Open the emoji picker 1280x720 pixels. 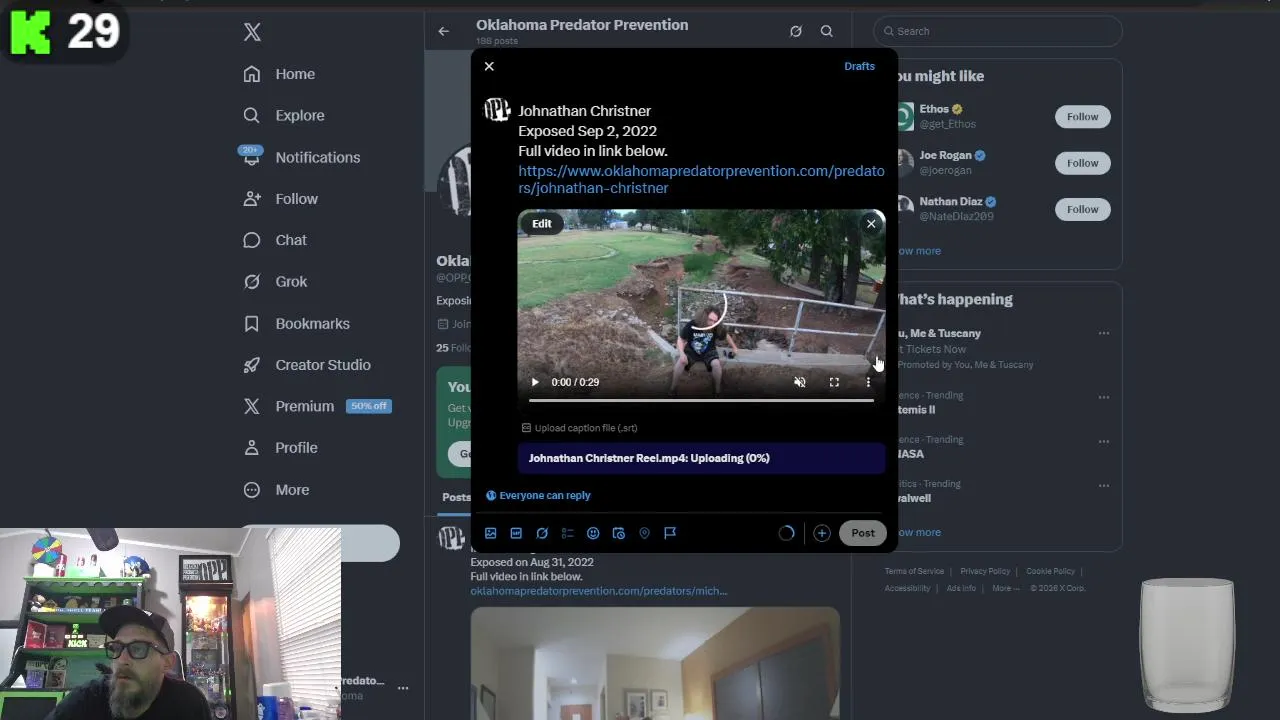click(593, 533)
